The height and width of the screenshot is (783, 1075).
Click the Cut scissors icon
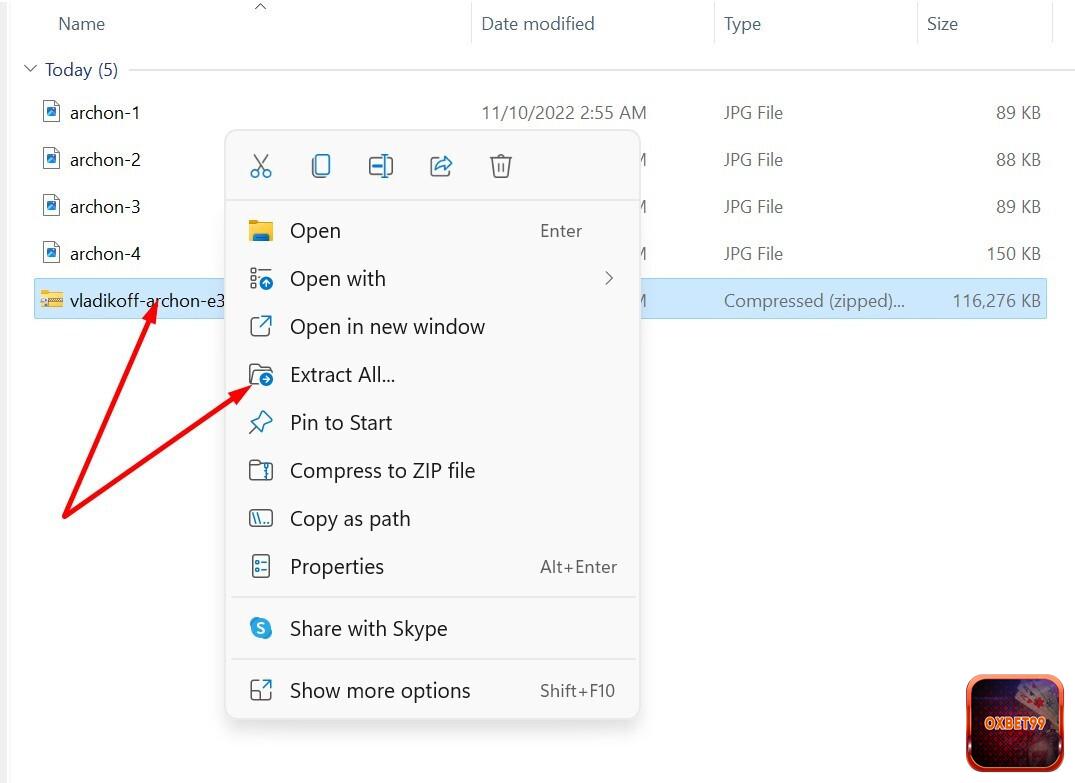pos(261,166)
